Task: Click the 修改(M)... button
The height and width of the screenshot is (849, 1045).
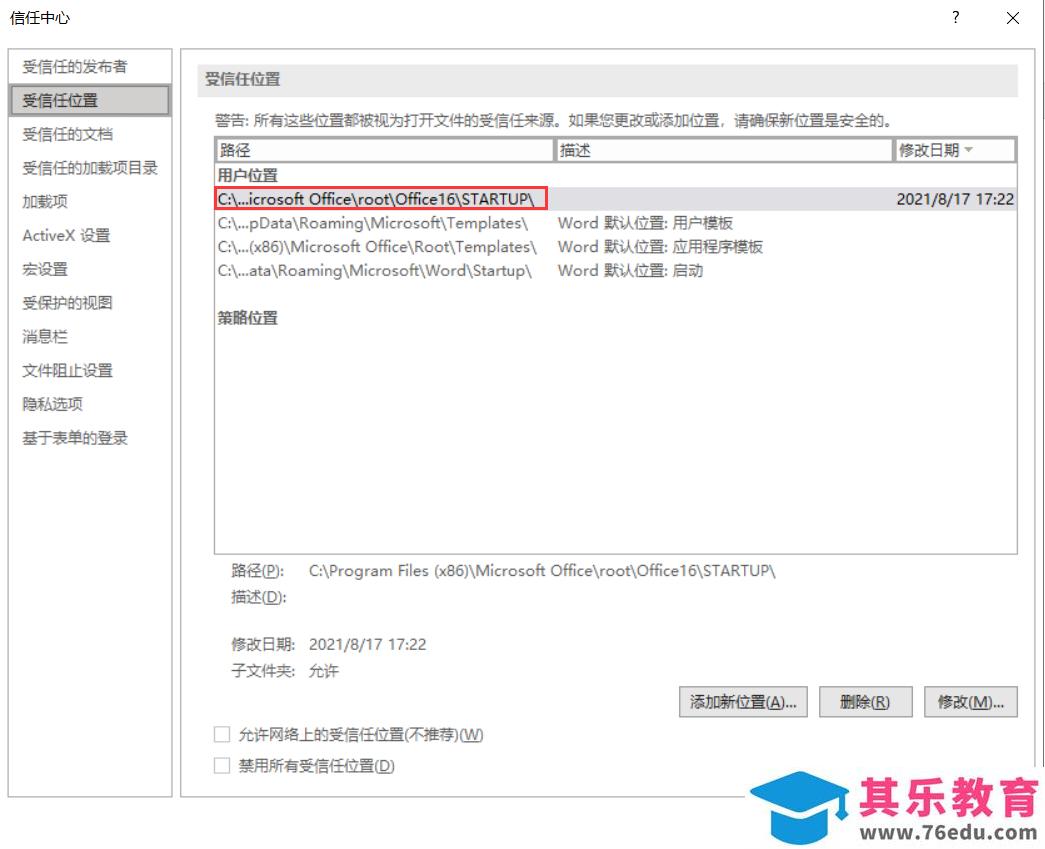Action: pyautogui.click(x=970, y=702)
